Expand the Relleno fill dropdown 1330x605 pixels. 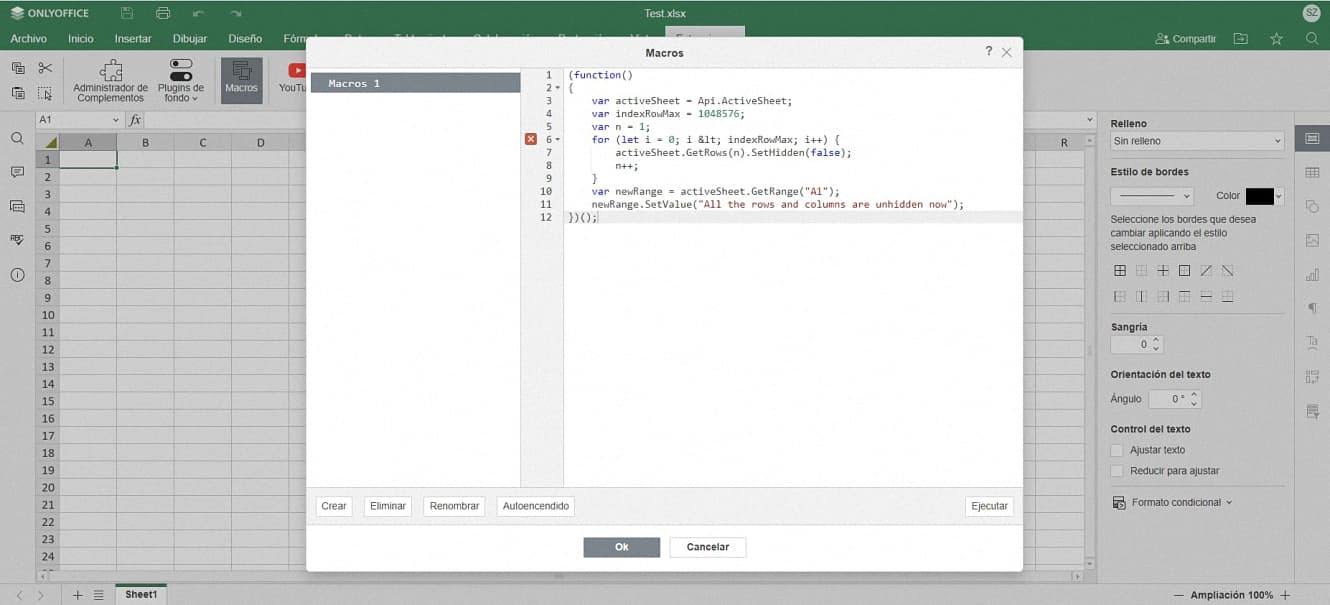coord(1196,142)
